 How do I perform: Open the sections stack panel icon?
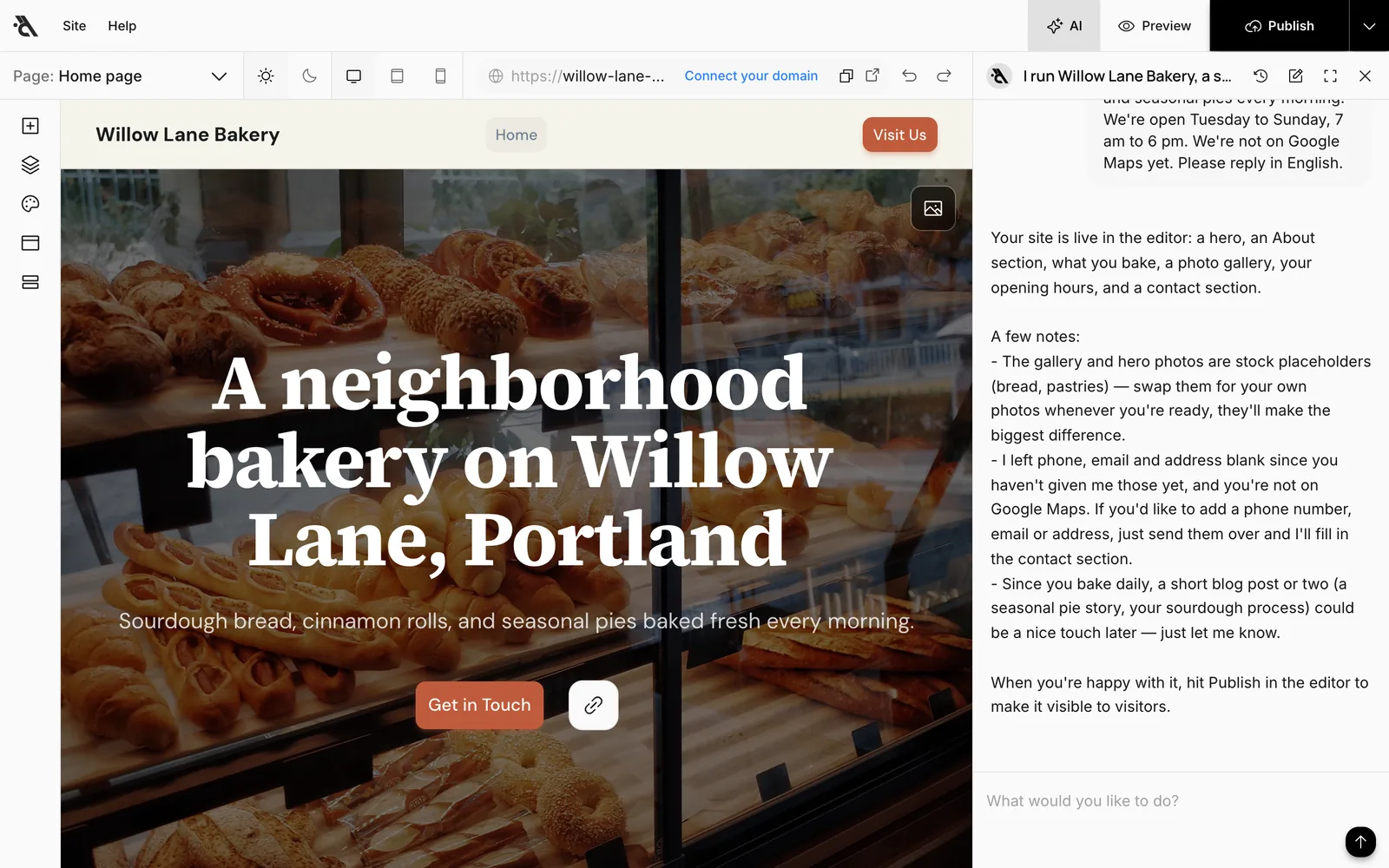pos(30,282)
